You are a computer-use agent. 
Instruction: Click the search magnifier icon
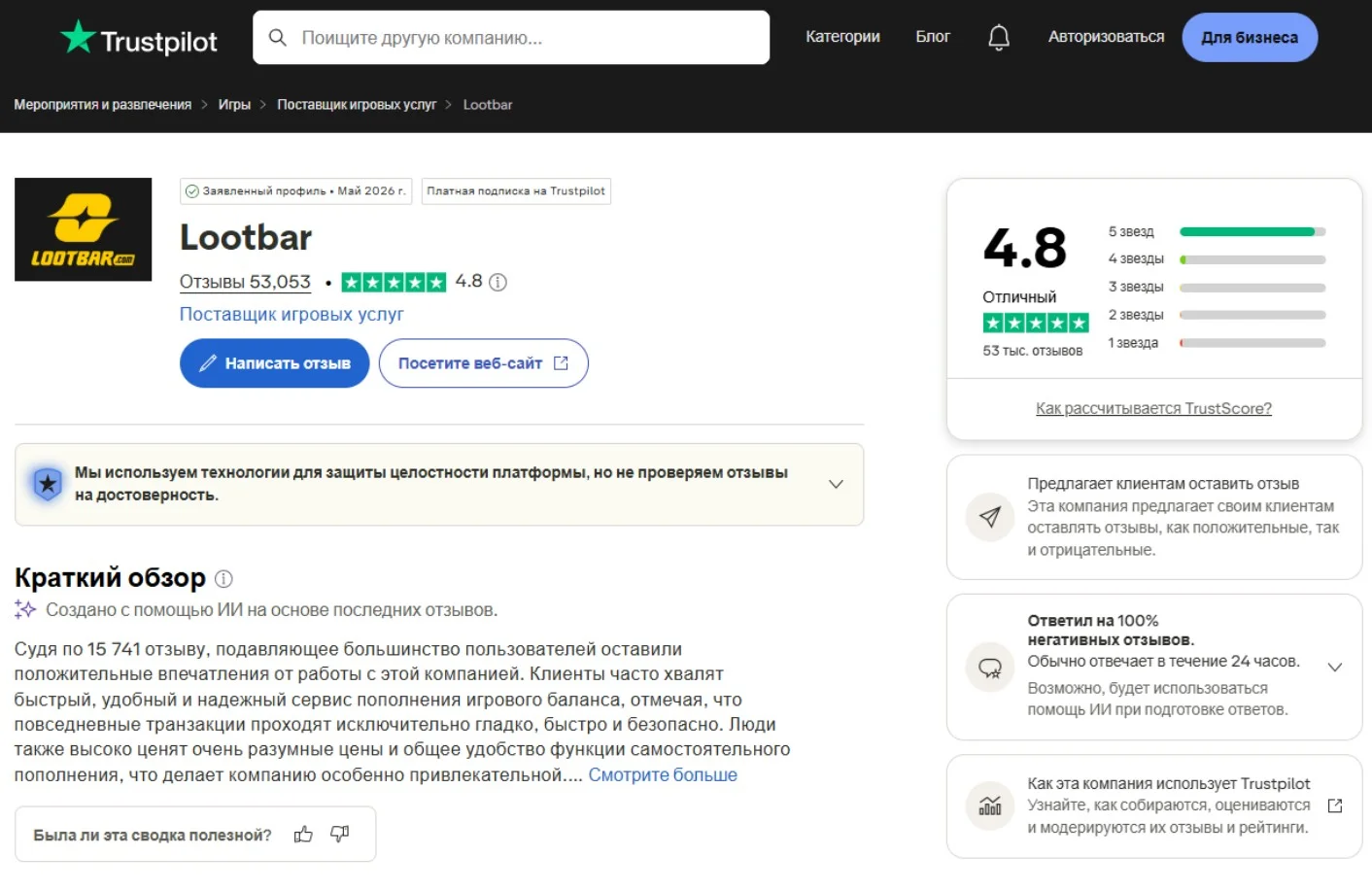[278, 38]
